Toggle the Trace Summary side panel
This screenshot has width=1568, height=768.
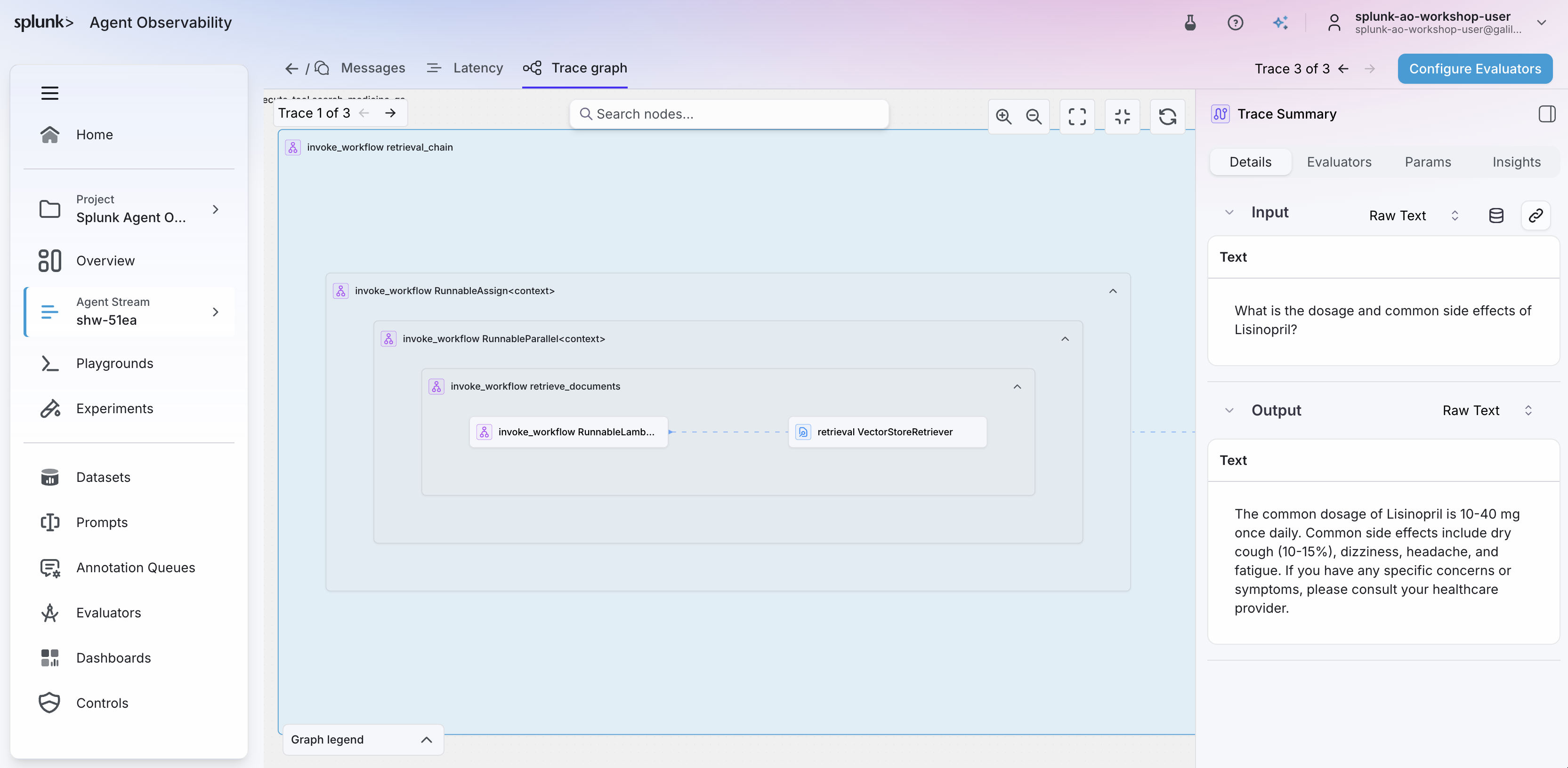click(x=1547, y=114)
